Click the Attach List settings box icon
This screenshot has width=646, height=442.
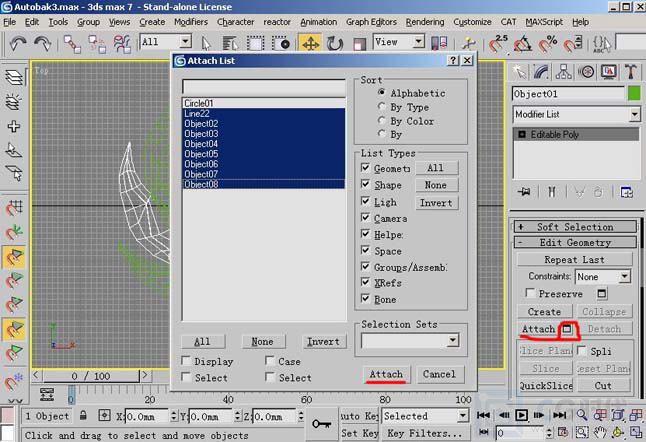(567, 329)
